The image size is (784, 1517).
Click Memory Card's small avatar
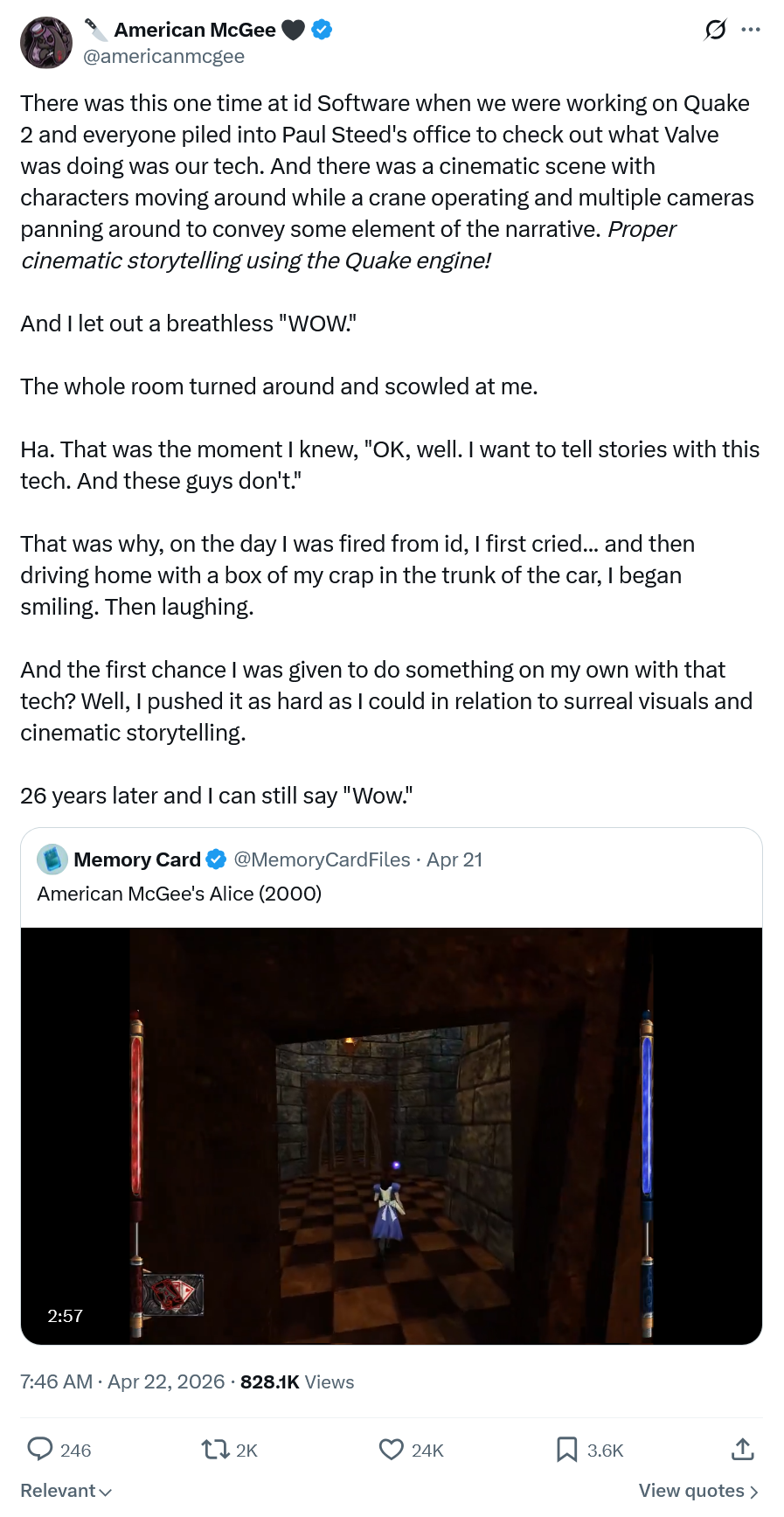click(52, 859)
